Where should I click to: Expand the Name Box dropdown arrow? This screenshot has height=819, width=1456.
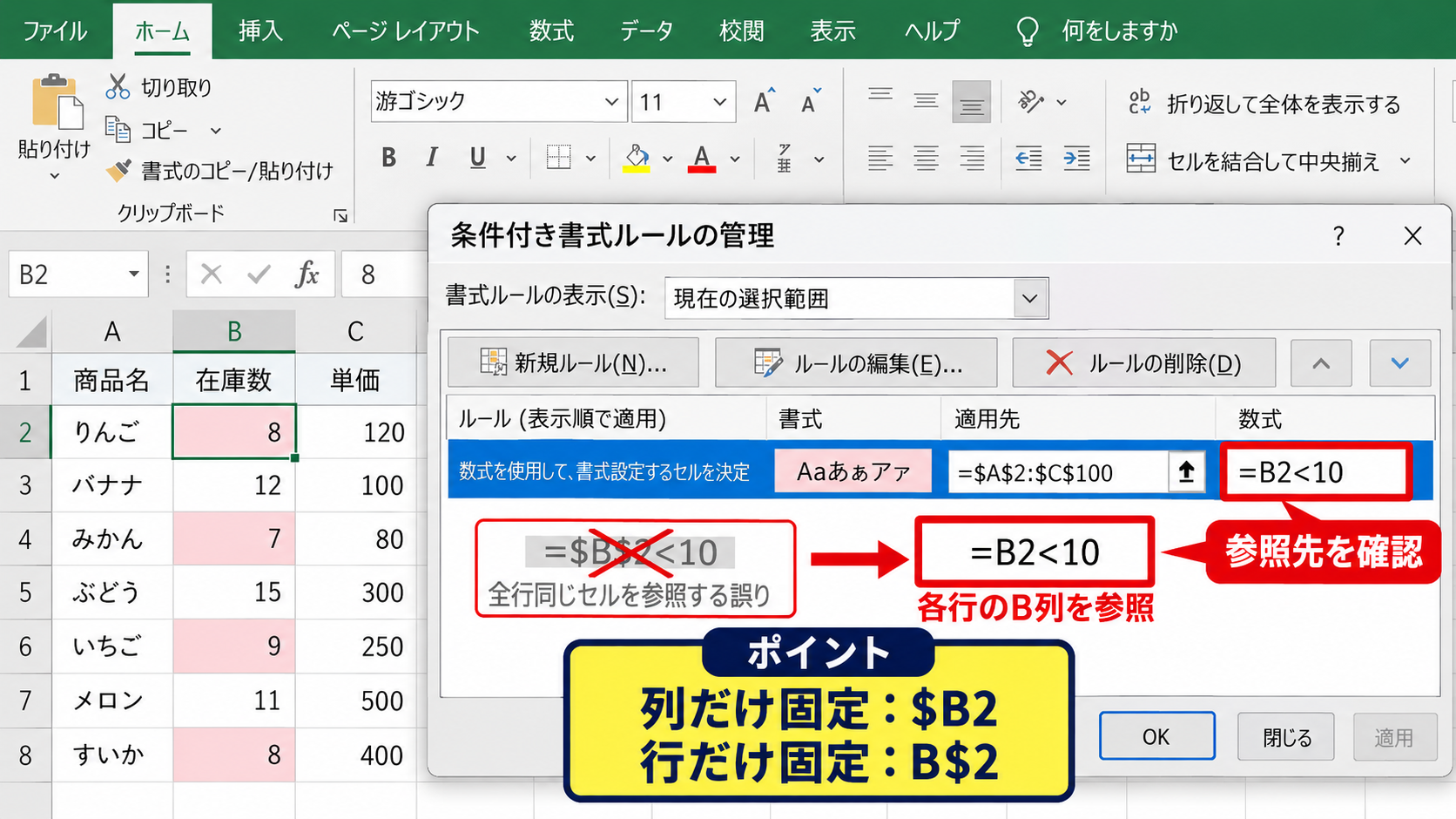[x=133, y=274]
